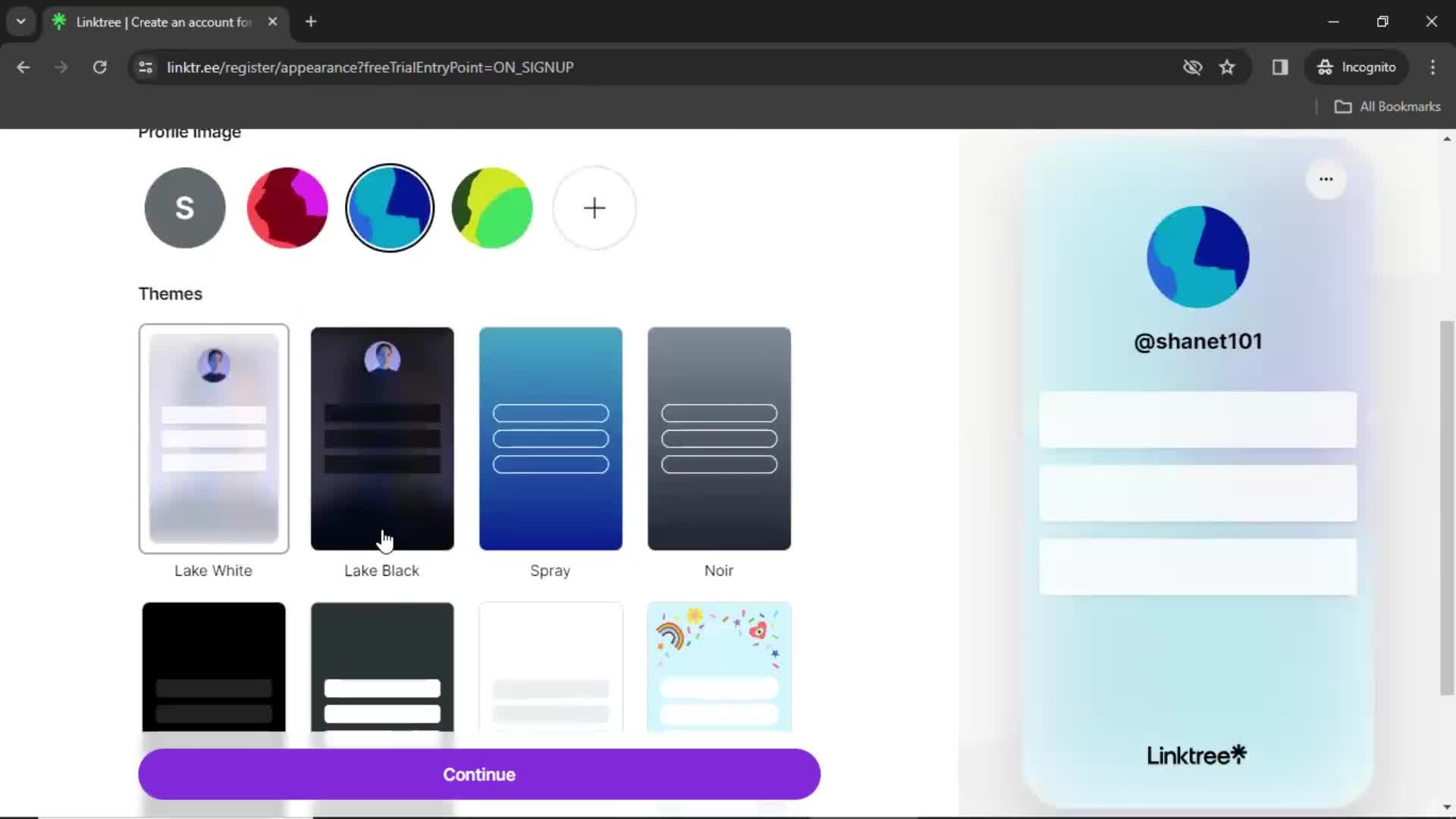Click the preview profile picture on phone mockup
1456x819 pixels.
coord(1198,257)
